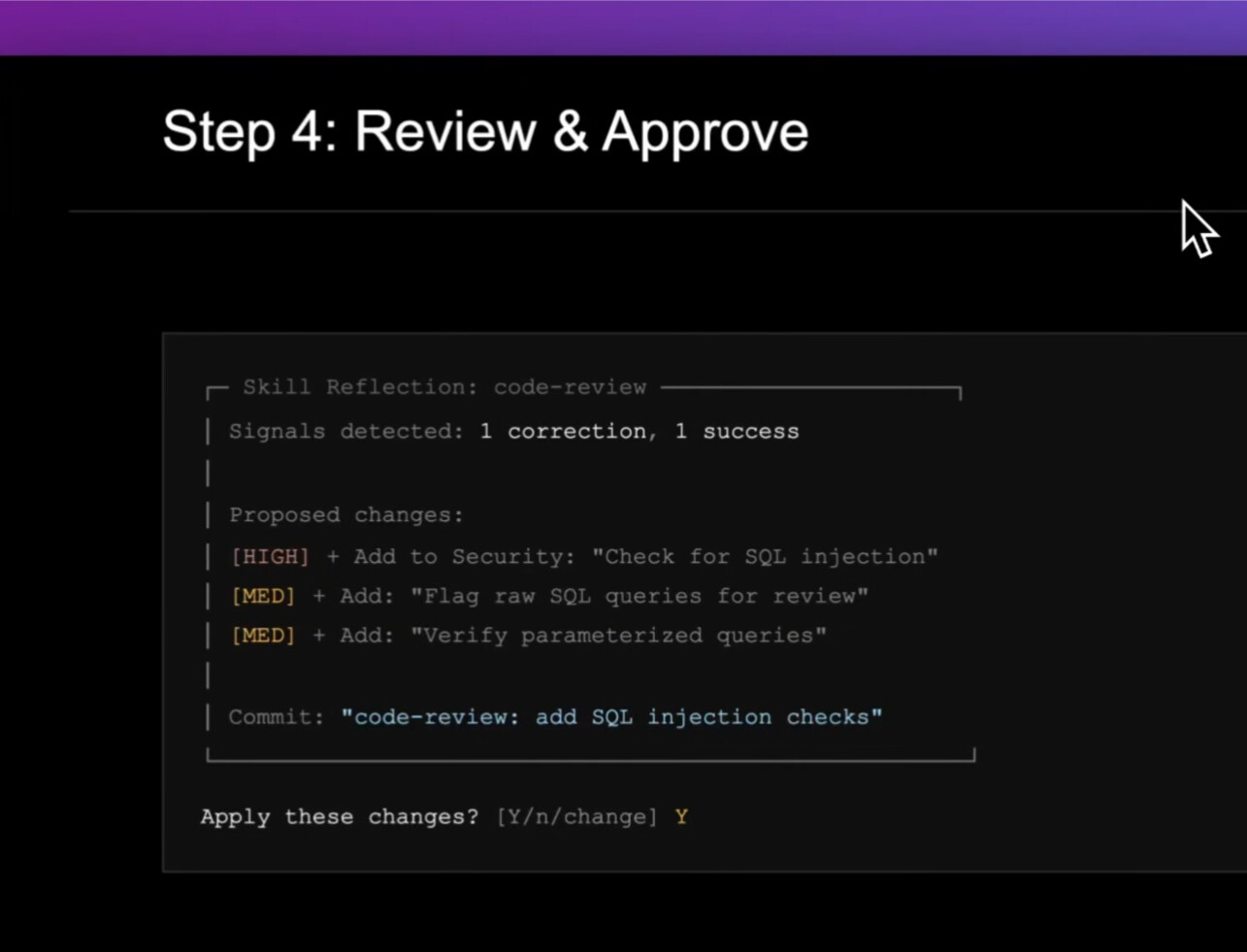1247x952 pixels.
Task: Click the '1 success' signal text
Action: click(x=737, y=432)
